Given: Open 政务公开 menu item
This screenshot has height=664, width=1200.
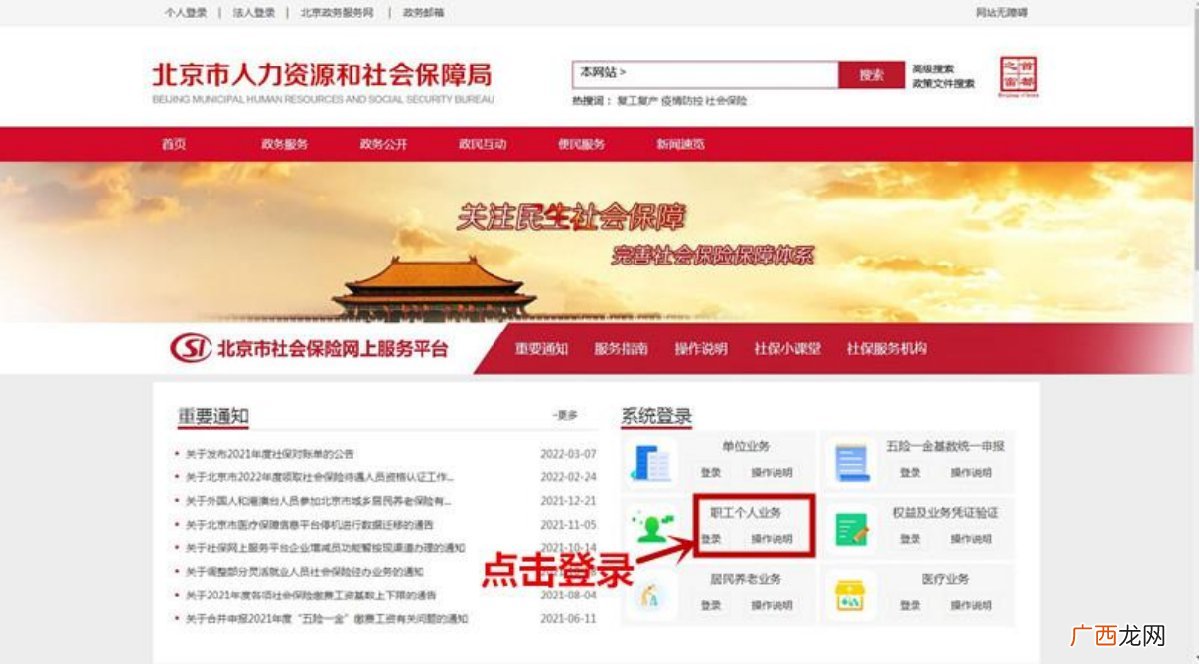Looking at the screenshot, I should tap(384, 144).
